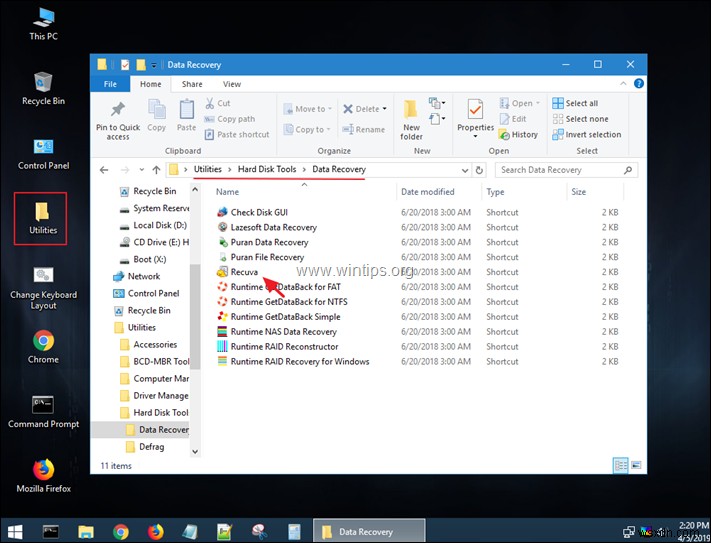Switch to the View ribbon tab

click(232, 84)
